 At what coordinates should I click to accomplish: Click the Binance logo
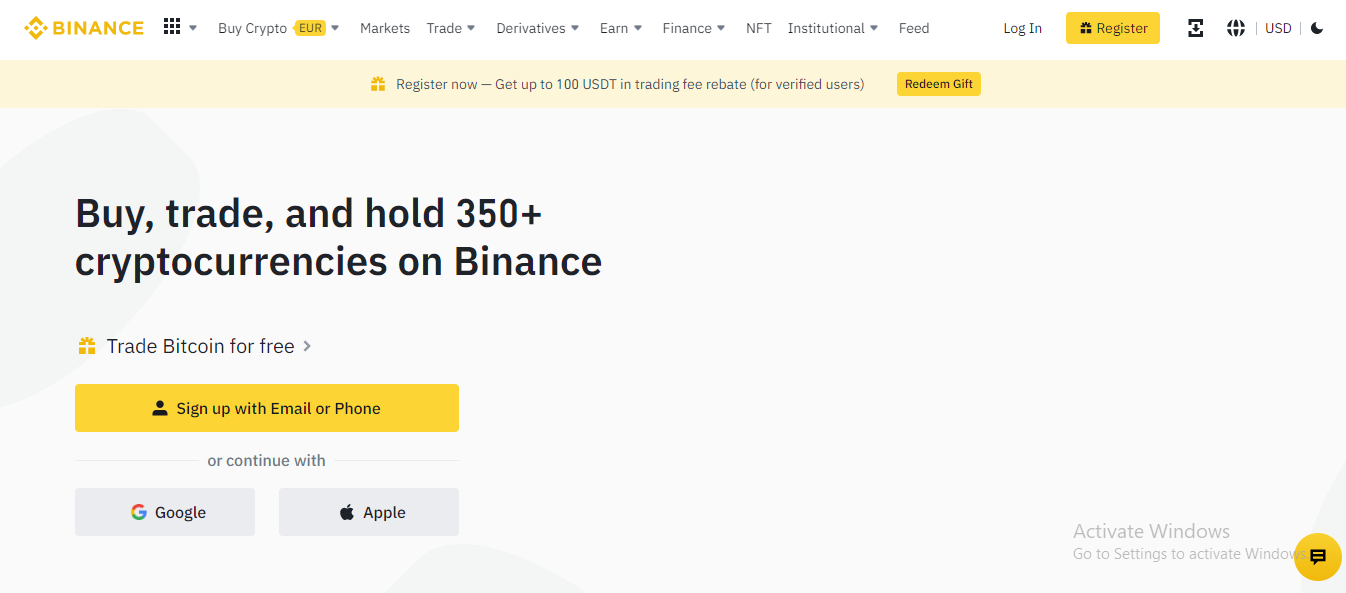pyautogui.click(x=84, y=28)
